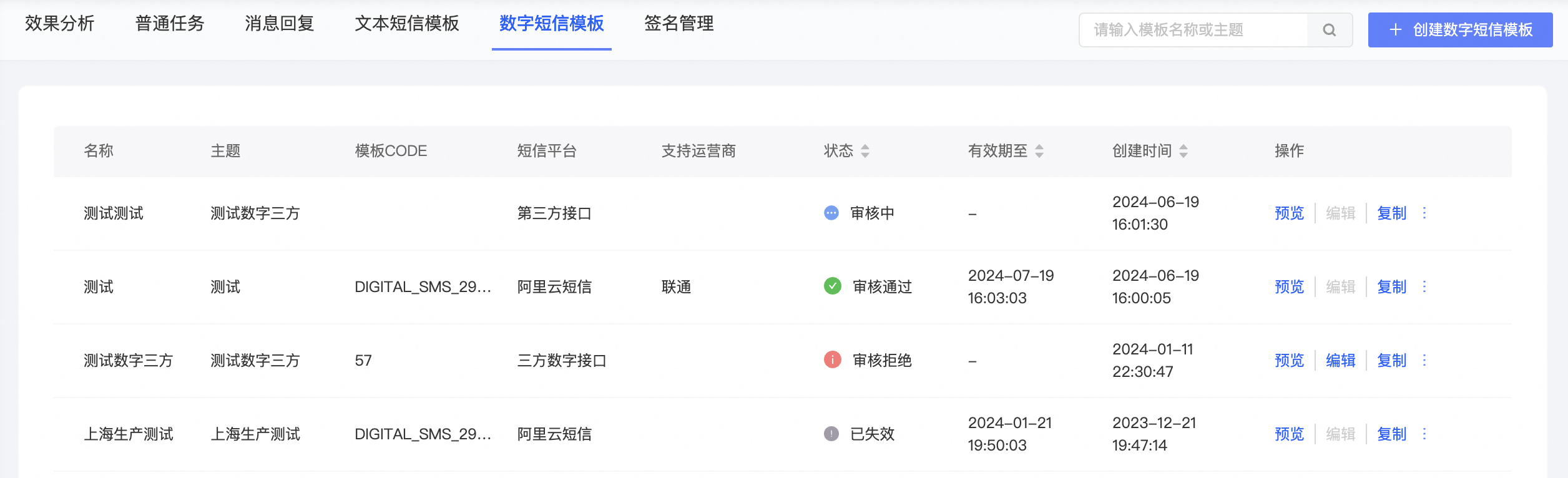
Task: Click 阿里云短信 in 已失效 row
Action: [554, 434]
